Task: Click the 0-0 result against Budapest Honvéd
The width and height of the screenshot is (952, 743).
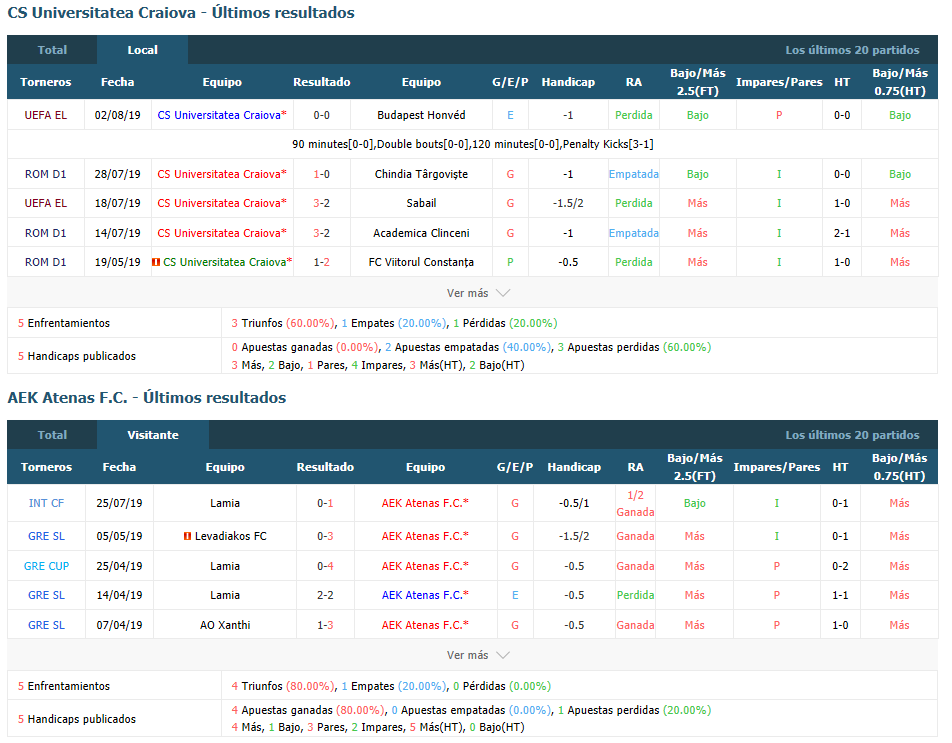Action: click(322, 115)
